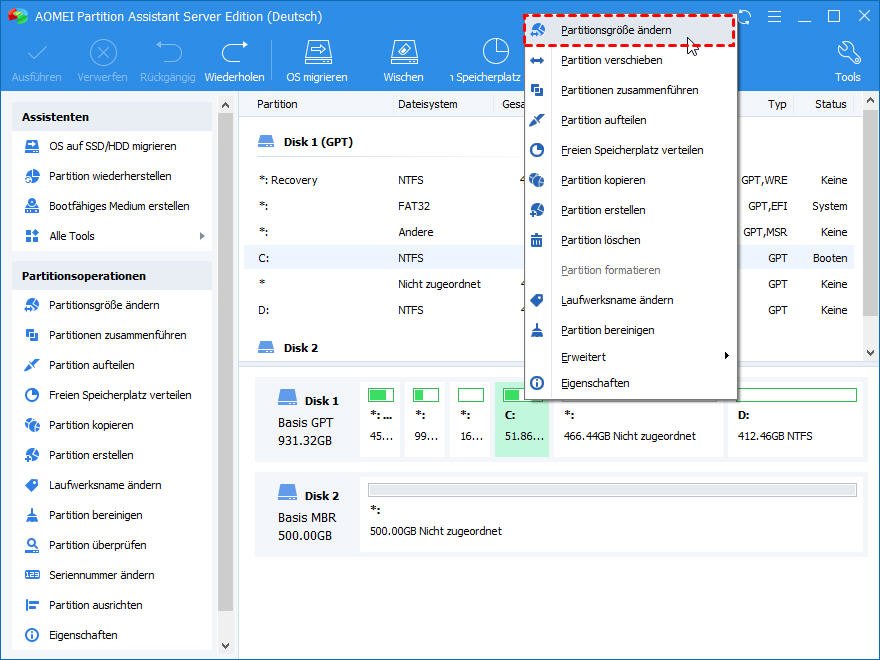
Task: Choose Partition kopieren in context menu
Action: [631, 180]
